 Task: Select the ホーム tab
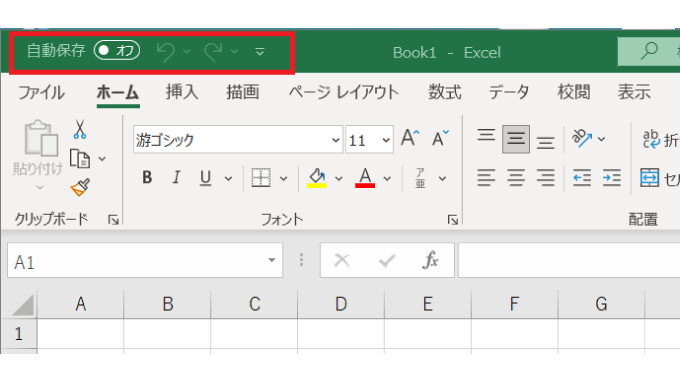click(118, 92)
